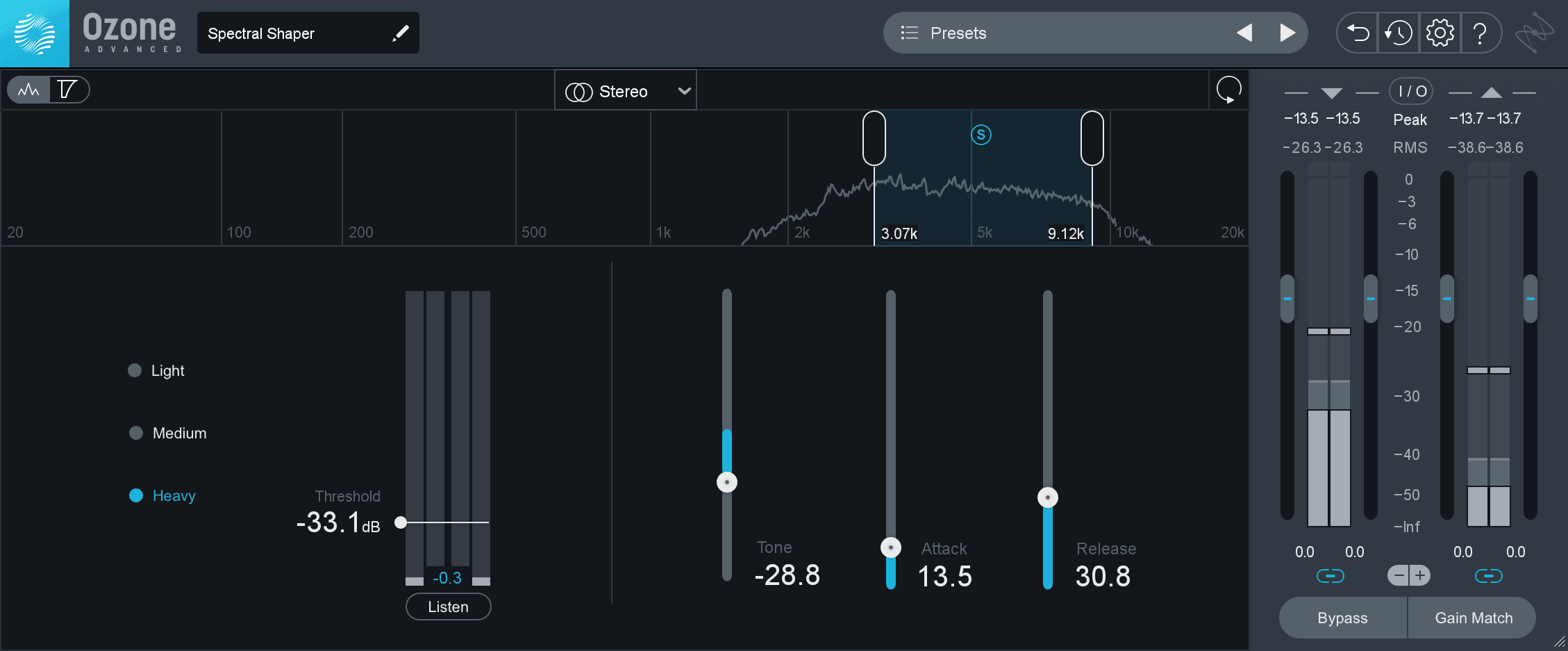Toggle output gain link icon

tap(1488, 576)
